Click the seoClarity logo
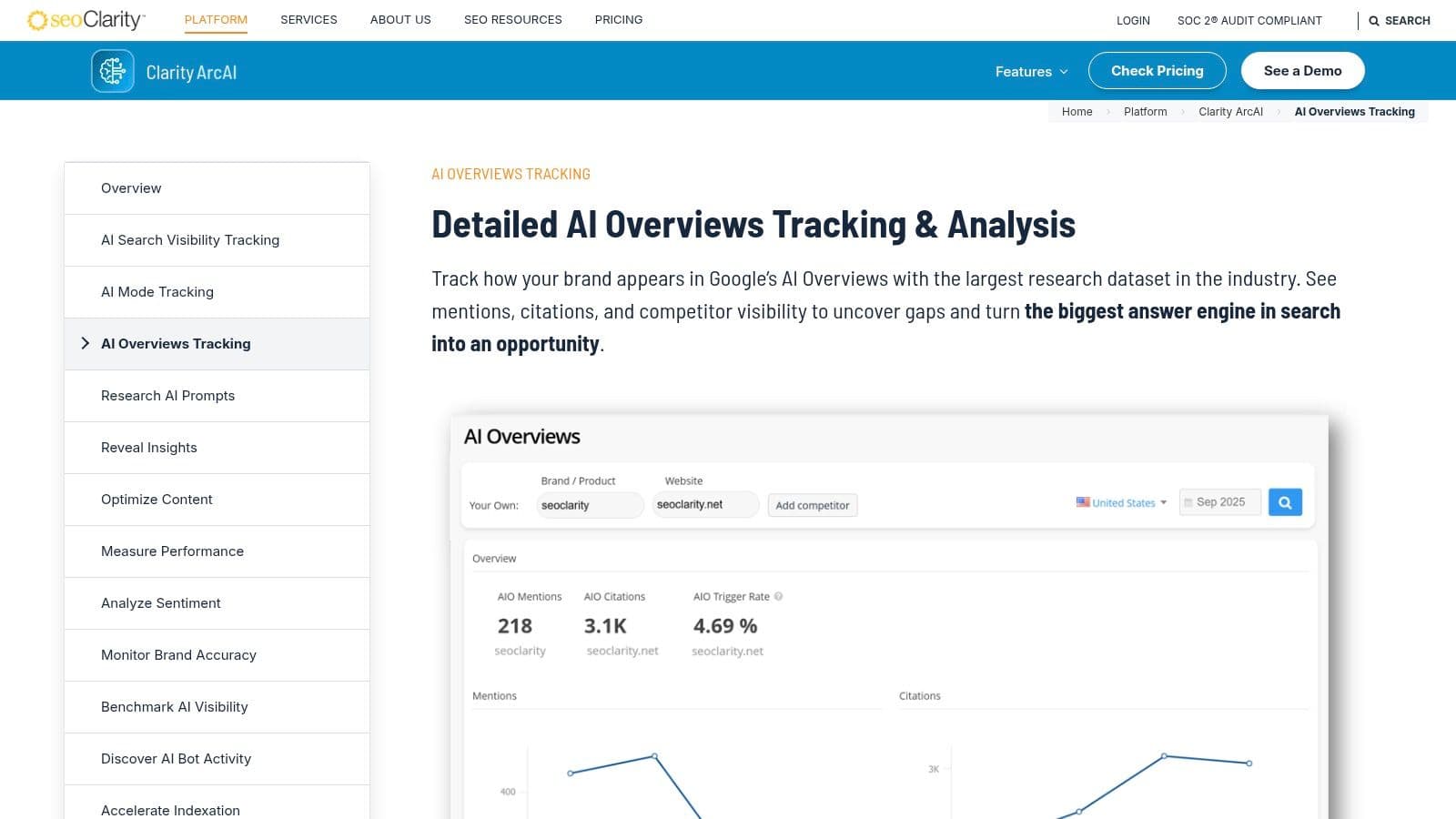 coord(86,18)
